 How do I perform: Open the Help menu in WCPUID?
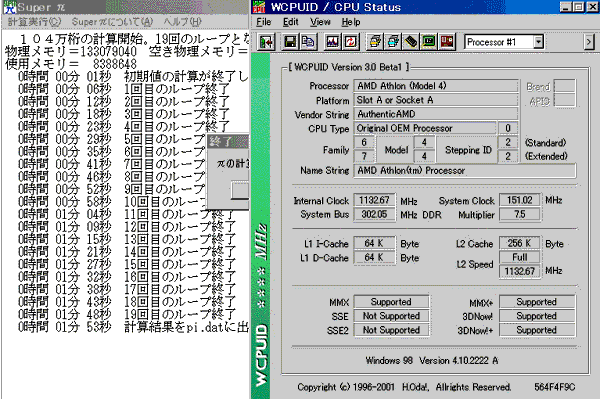coord(351,22)
